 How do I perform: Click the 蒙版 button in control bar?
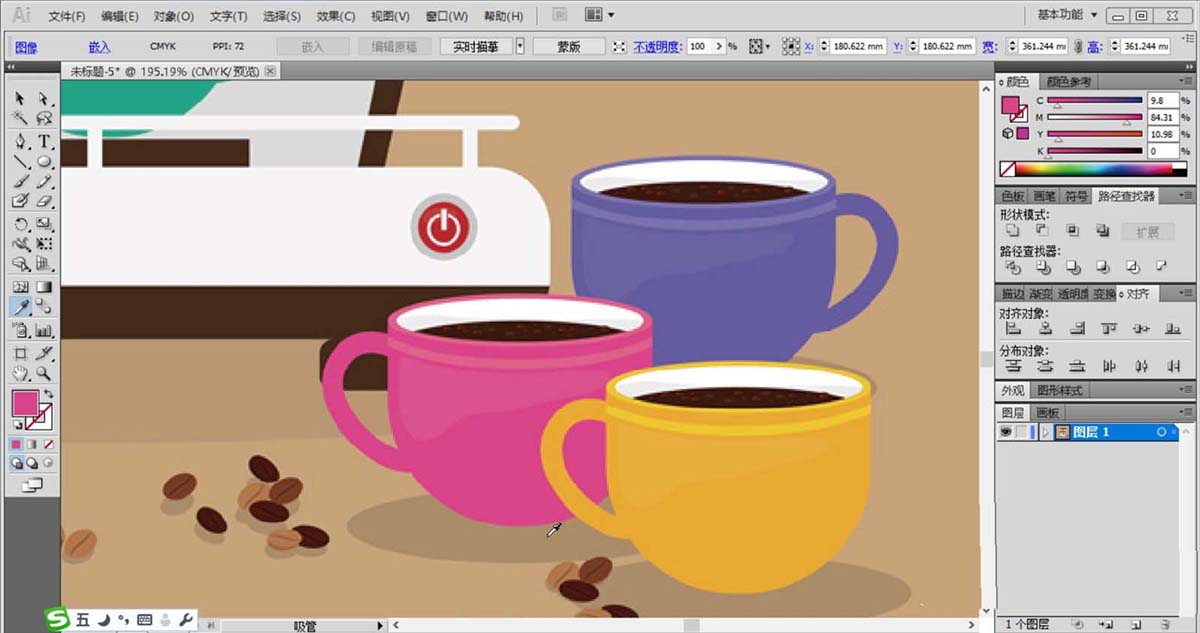tap(568, 46)
